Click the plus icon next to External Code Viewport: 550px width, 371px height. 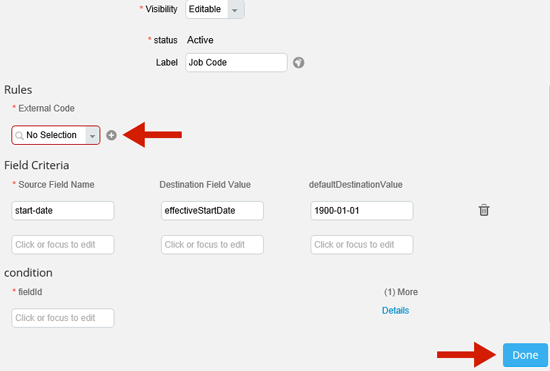coord(111,135)
